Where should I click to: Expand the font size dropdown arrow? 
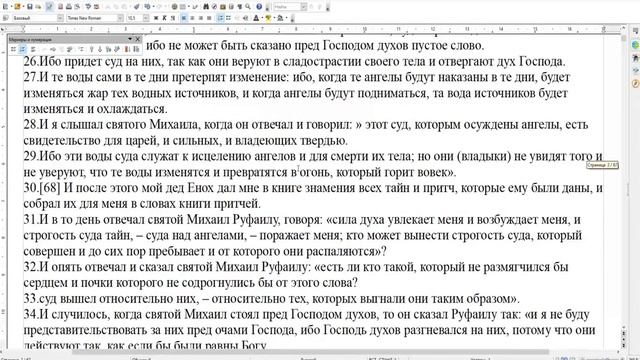(146, 18)
